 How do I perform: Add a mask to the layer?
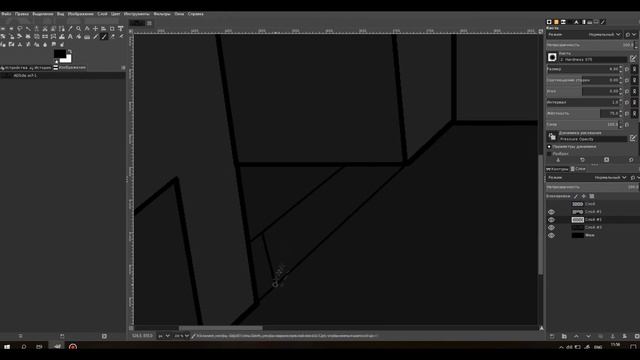click(624, 336)
